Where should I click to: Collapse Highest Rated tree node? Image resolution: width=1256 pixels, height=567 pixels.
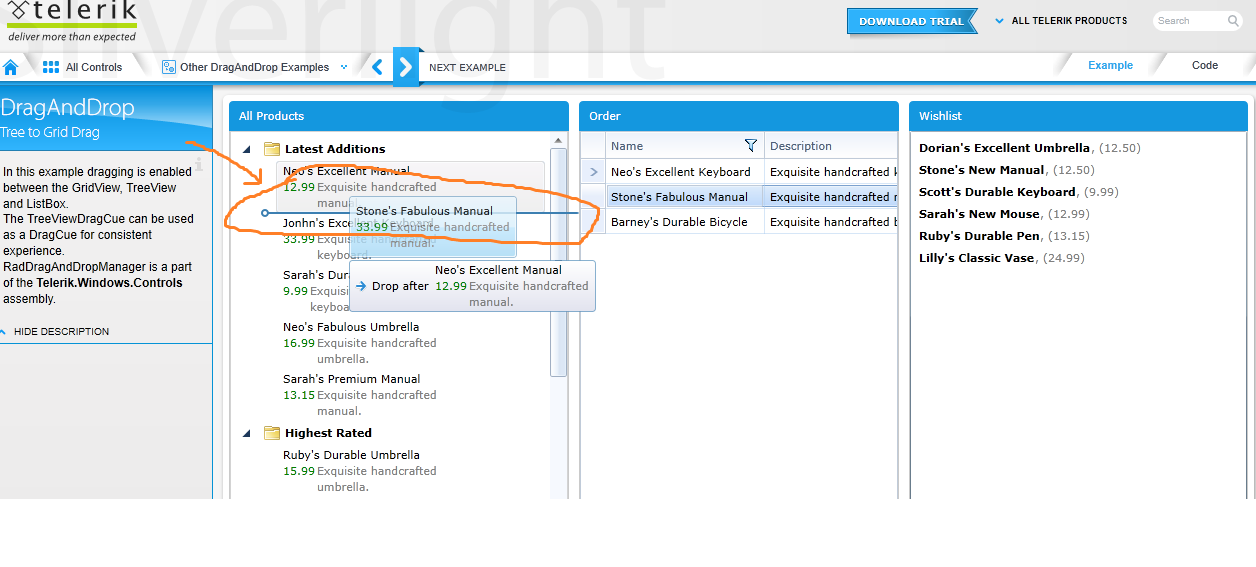247,434
